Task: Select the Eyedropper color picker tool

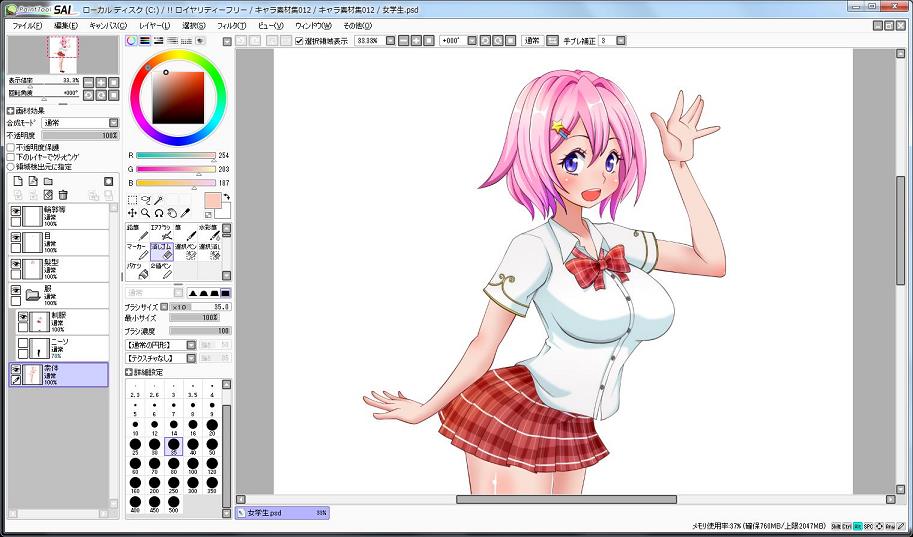Action: click(x=186, y=213)
